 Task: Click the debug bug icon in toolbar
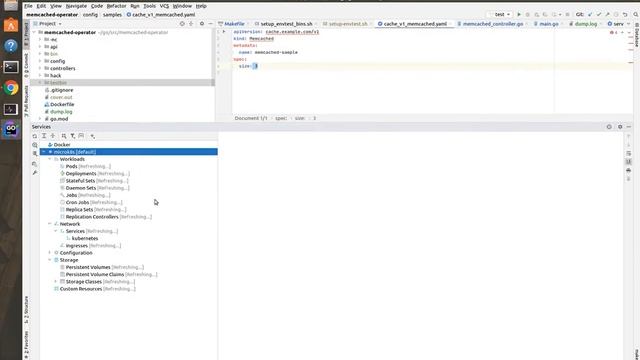coord(527,14)
